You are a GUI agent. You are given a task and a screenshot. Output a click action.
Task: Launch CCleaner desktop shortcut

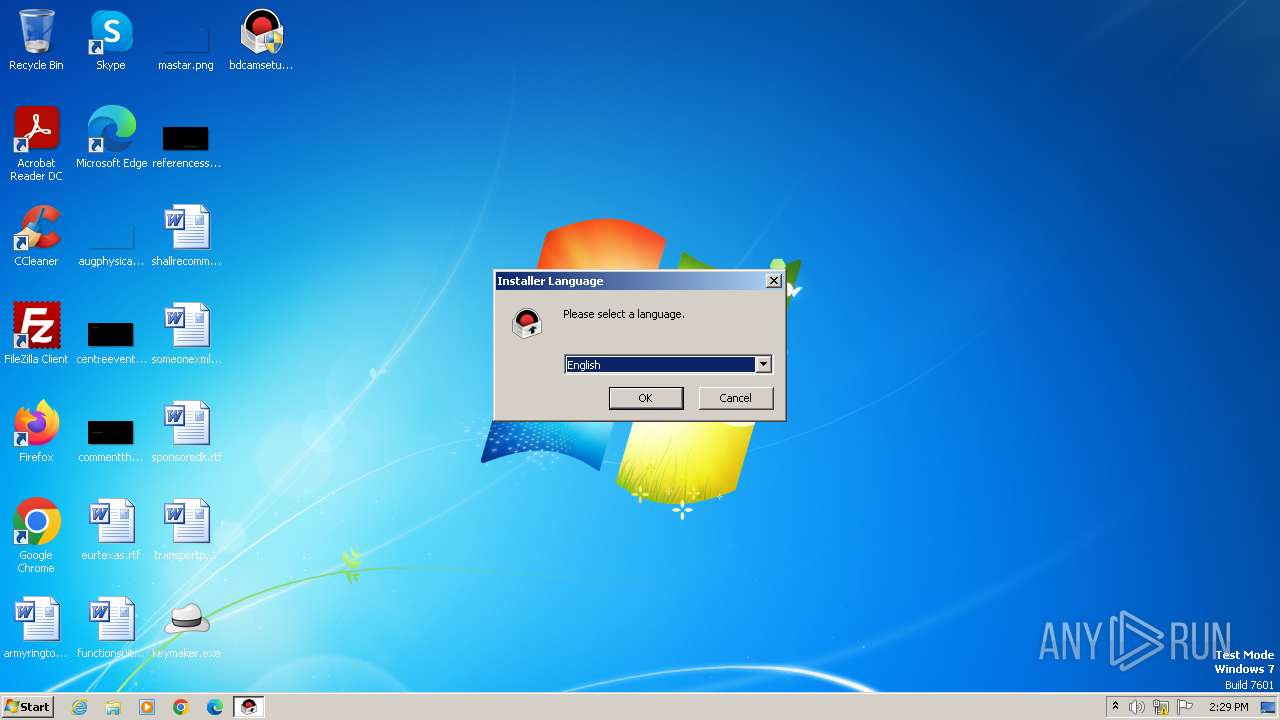tap(36, 236)
